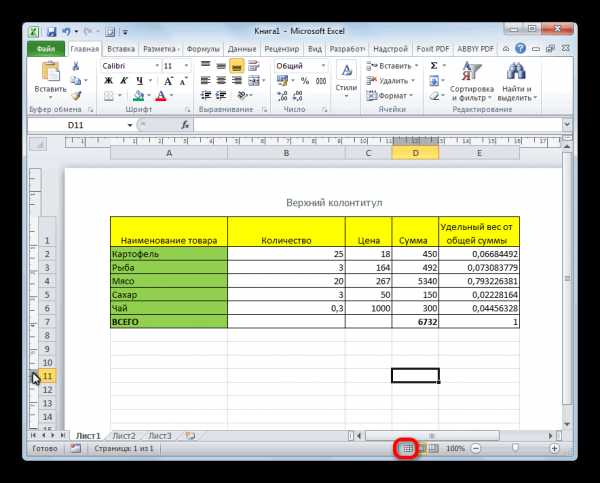Click the large Вставить paste icon
The image size is (600, 483).
51,72
